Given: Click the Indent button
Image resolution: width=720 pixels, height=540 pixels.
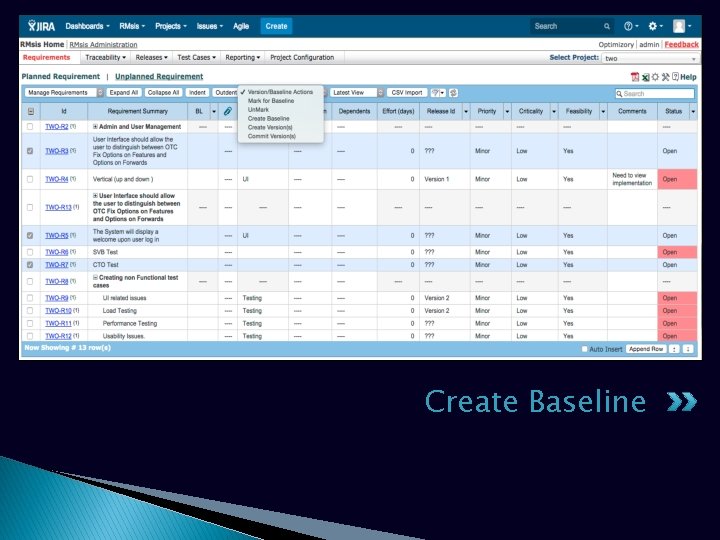Looking at the screenshot, I should 197,93.
